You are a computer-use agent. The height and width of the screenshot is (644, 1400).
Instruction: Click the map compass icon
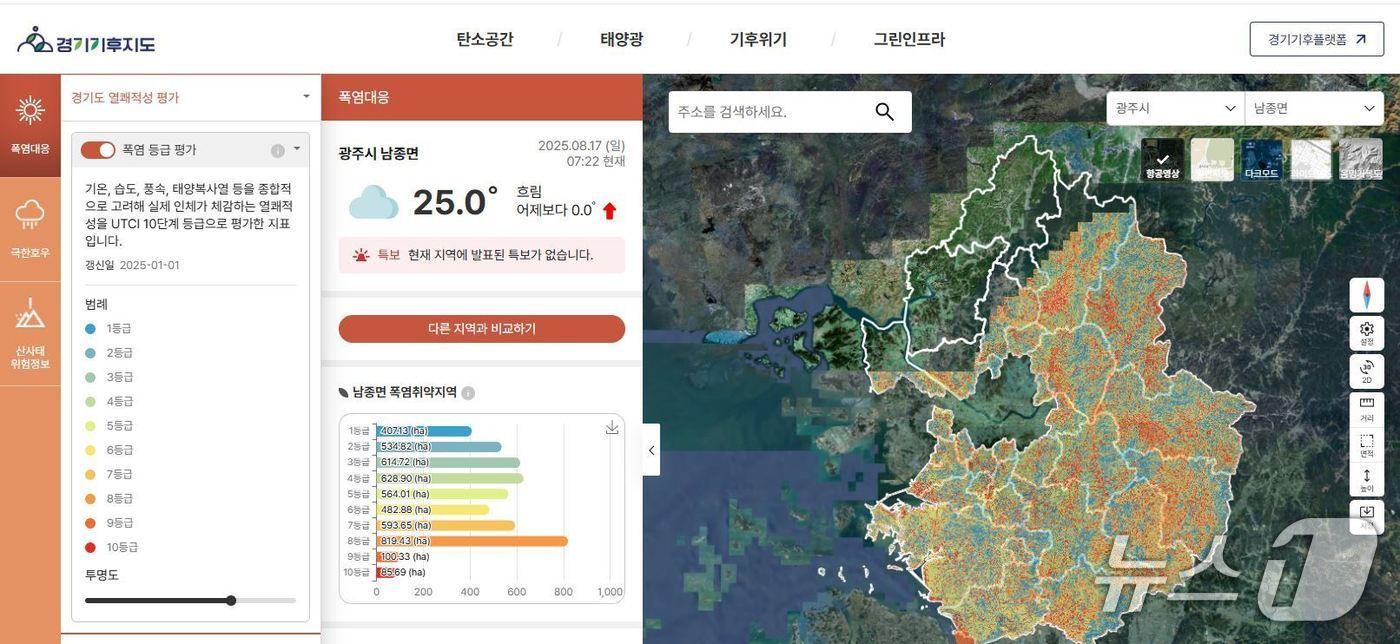click(1367, 295)
